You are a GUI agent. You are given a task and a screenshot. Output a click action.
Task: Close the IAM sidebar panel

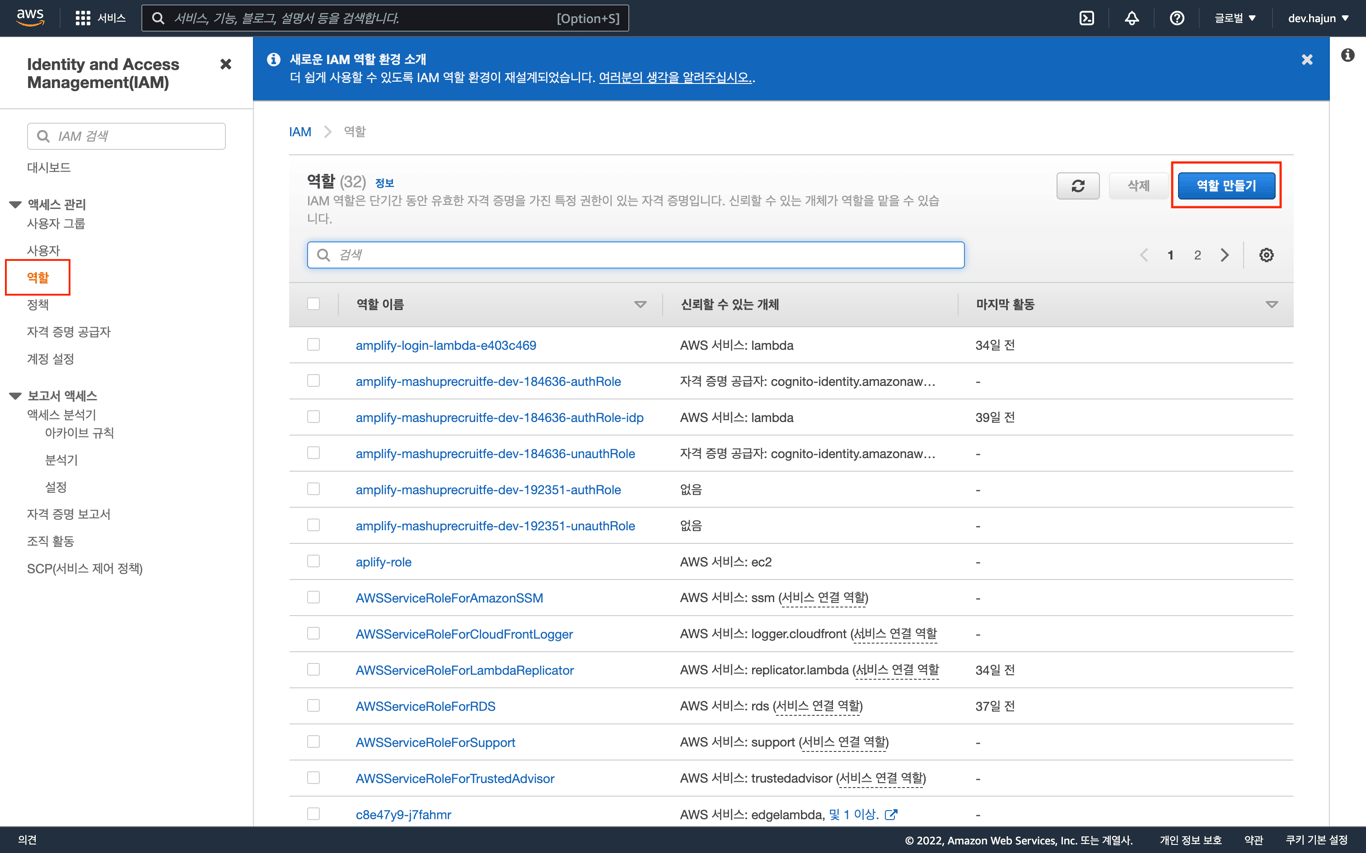click(226, 64)
